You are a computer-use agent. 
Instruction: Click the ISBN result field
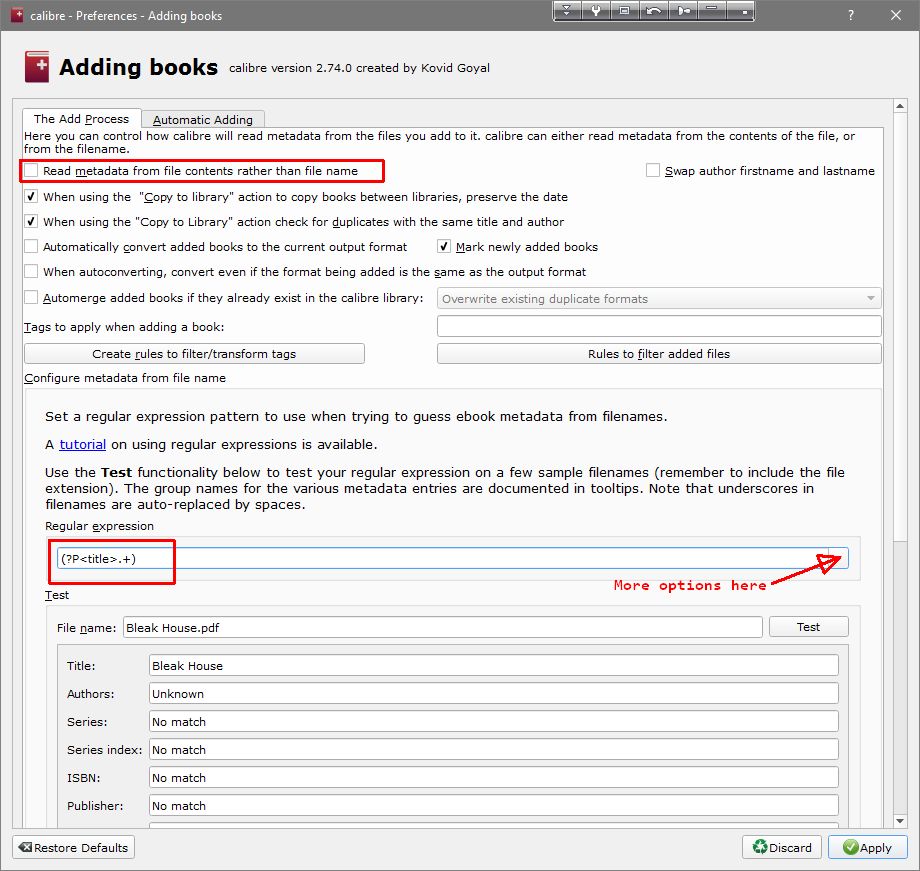(493, 778)
